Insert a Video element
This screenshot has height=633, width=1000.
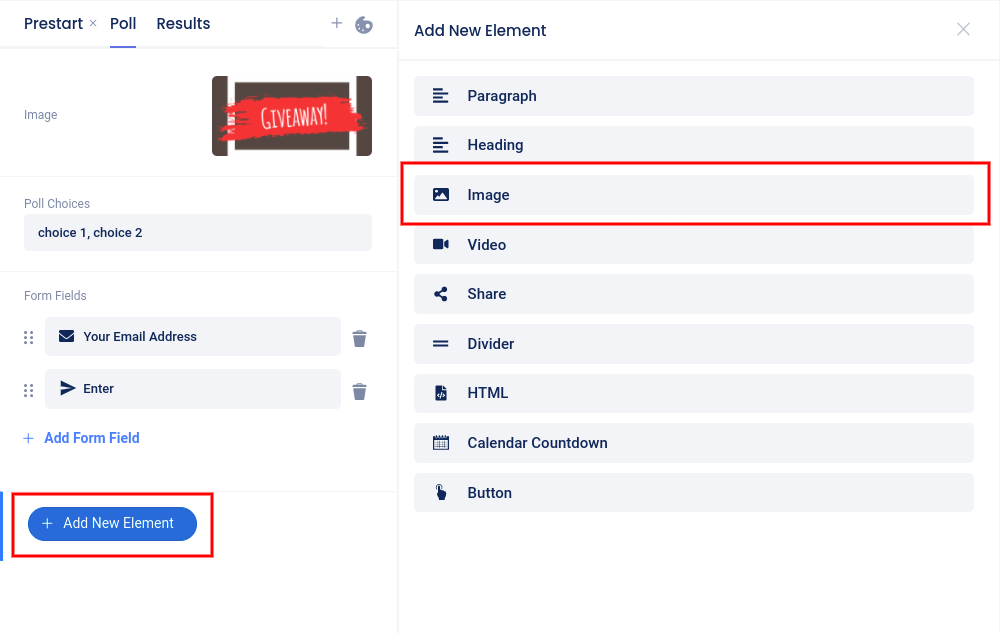693,245
